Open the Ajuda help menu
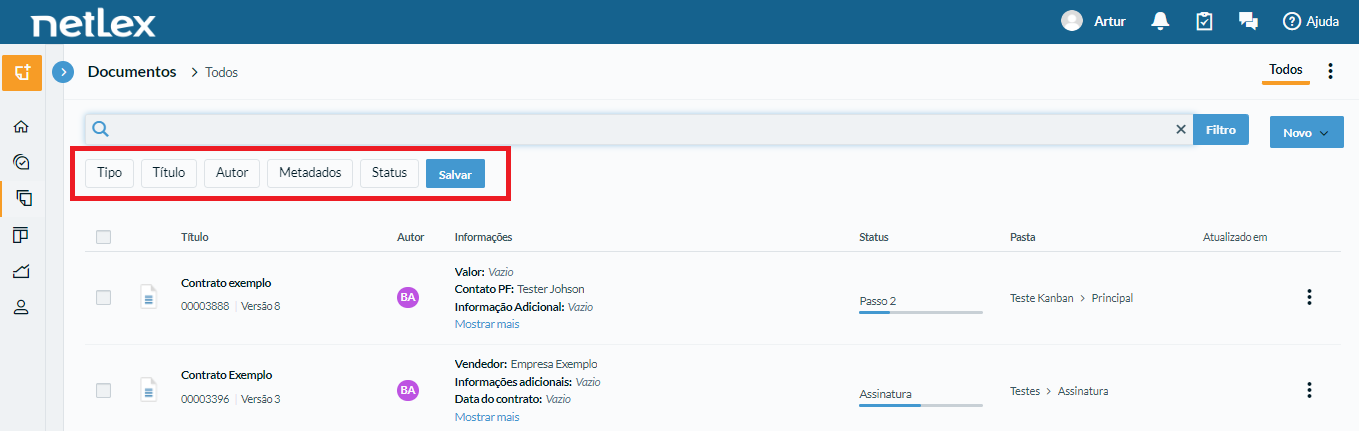The width and height of the screenshot is (1359, 438). (1311, 21)
